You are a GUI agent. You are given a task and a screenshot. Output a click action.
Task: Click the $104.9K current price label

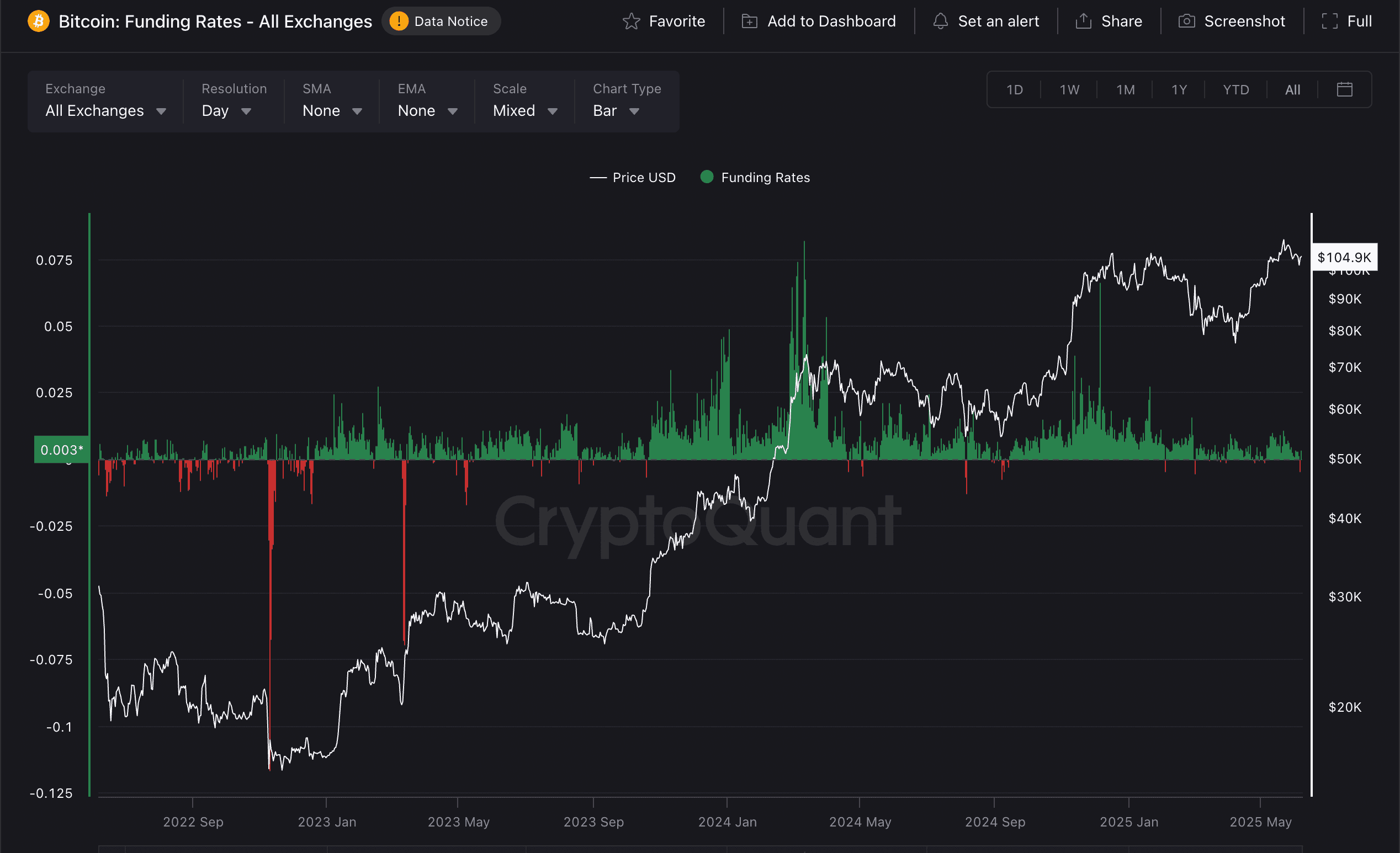point(1344,257)
